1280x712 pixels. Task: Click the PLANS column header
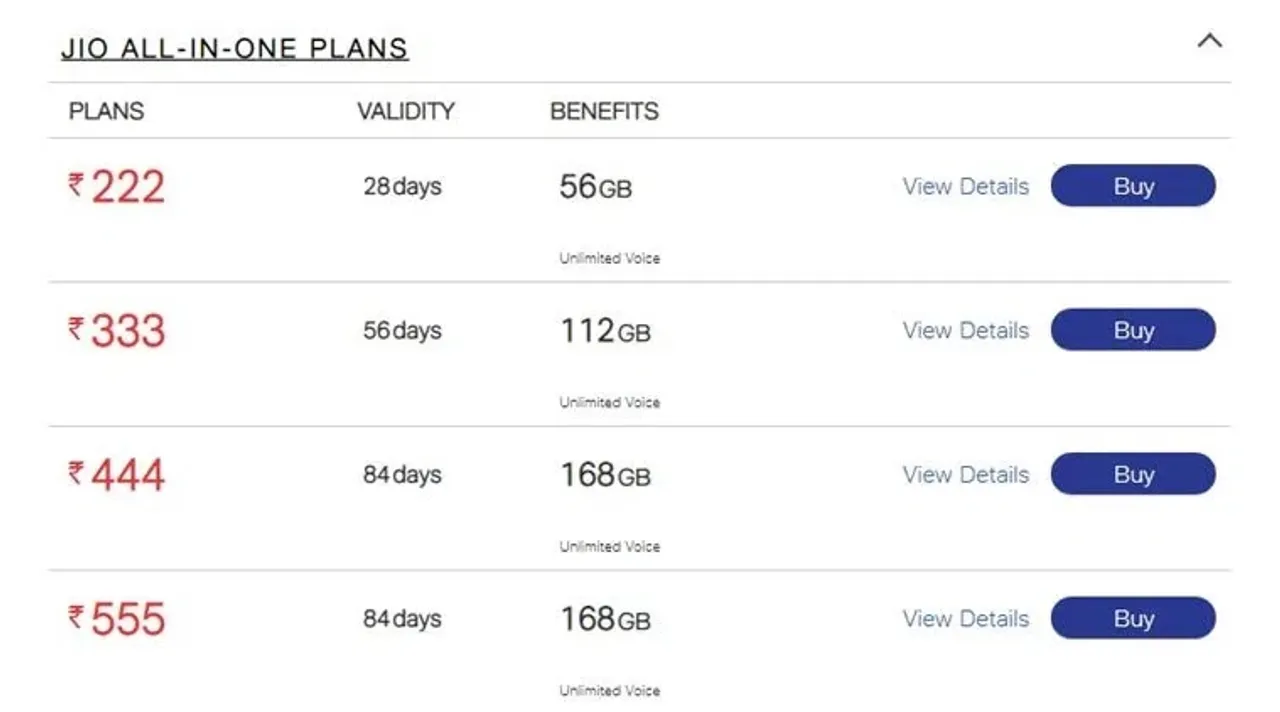106,111
